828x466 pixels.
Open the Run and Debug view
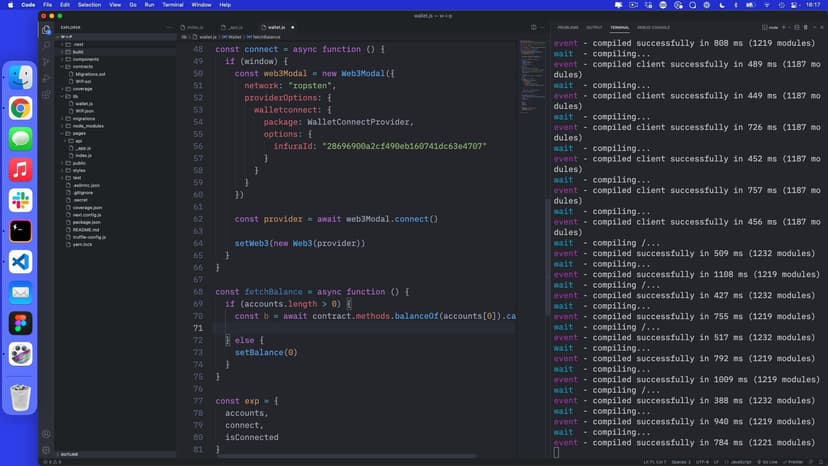(x=46, y=78)
